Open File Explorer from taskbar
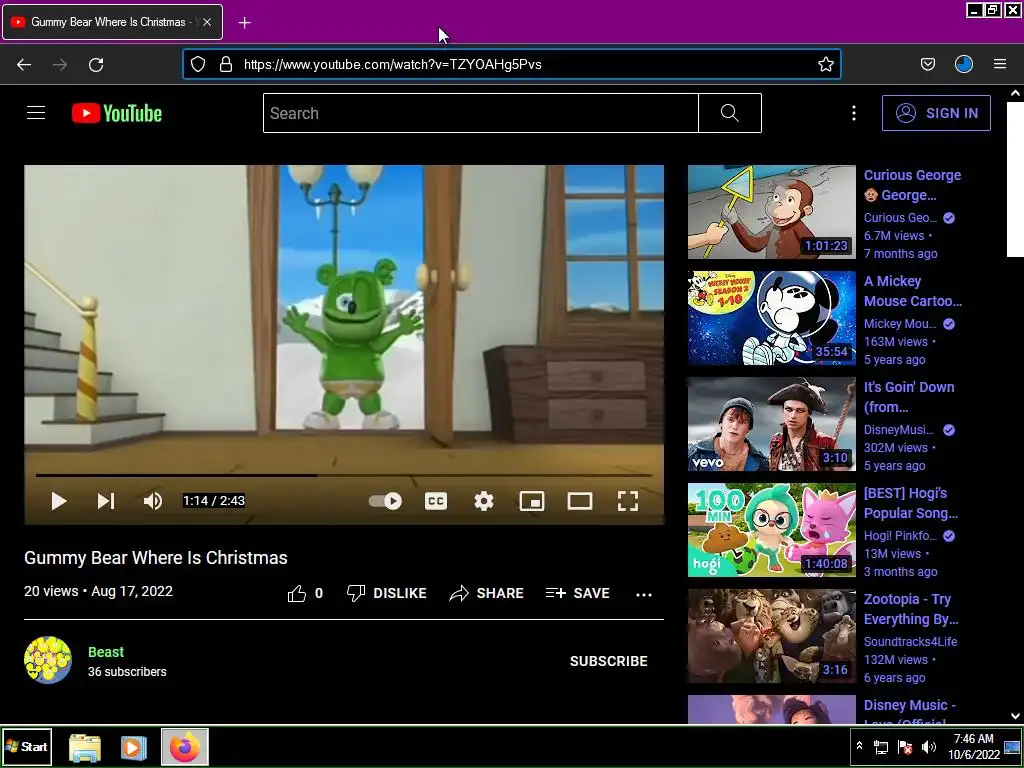The height and width of the screenshot is (768, 1024). (85, 748)
